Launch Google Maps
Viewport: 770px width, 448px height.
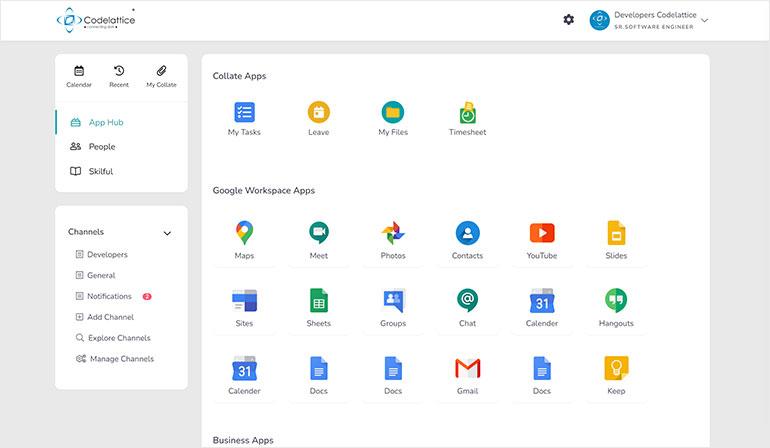pos(244,240)
